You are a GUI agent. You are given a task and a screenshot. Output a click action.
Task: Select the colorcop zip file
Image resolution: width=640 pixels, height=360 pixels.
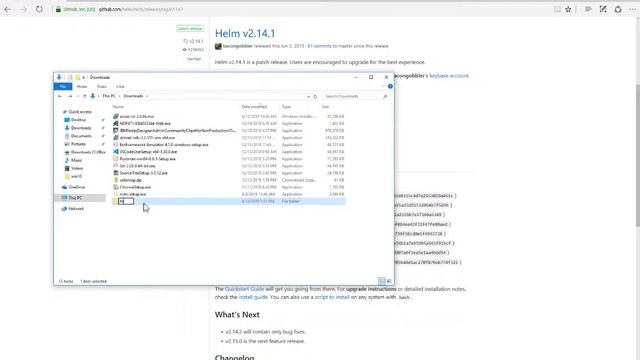(130, 180)
